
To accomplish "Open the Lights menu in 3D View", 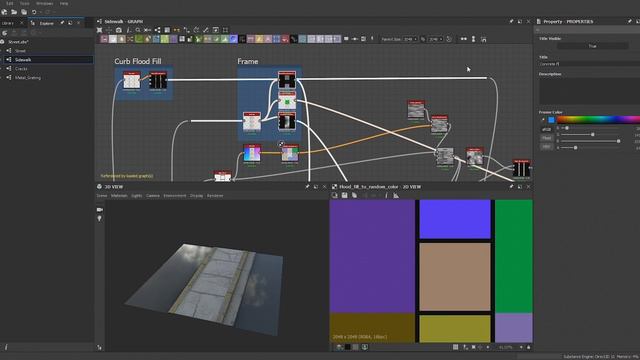I will pos(137,196).
